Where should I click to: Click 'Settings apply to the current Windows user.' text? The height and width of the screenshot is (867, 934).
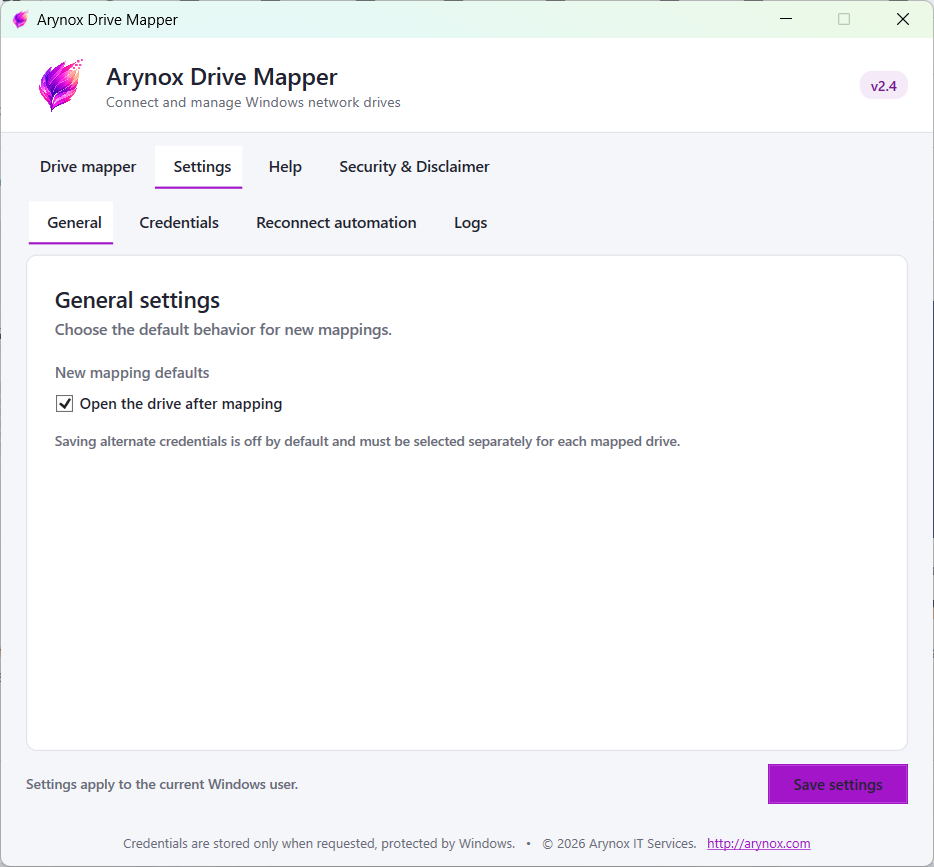coord(162,784)
